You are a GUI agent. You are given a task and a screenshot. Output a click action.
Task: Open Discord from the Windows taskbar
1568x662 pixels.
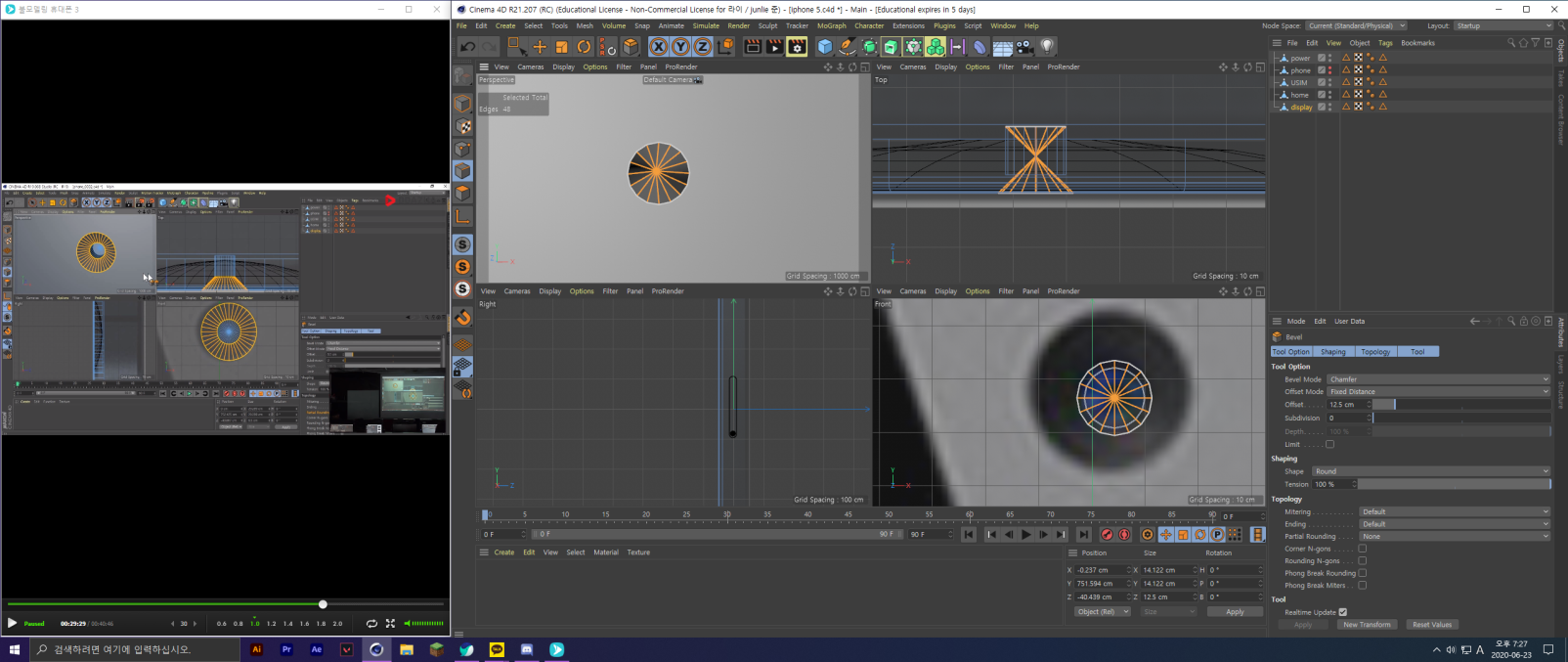pos(527,649)
